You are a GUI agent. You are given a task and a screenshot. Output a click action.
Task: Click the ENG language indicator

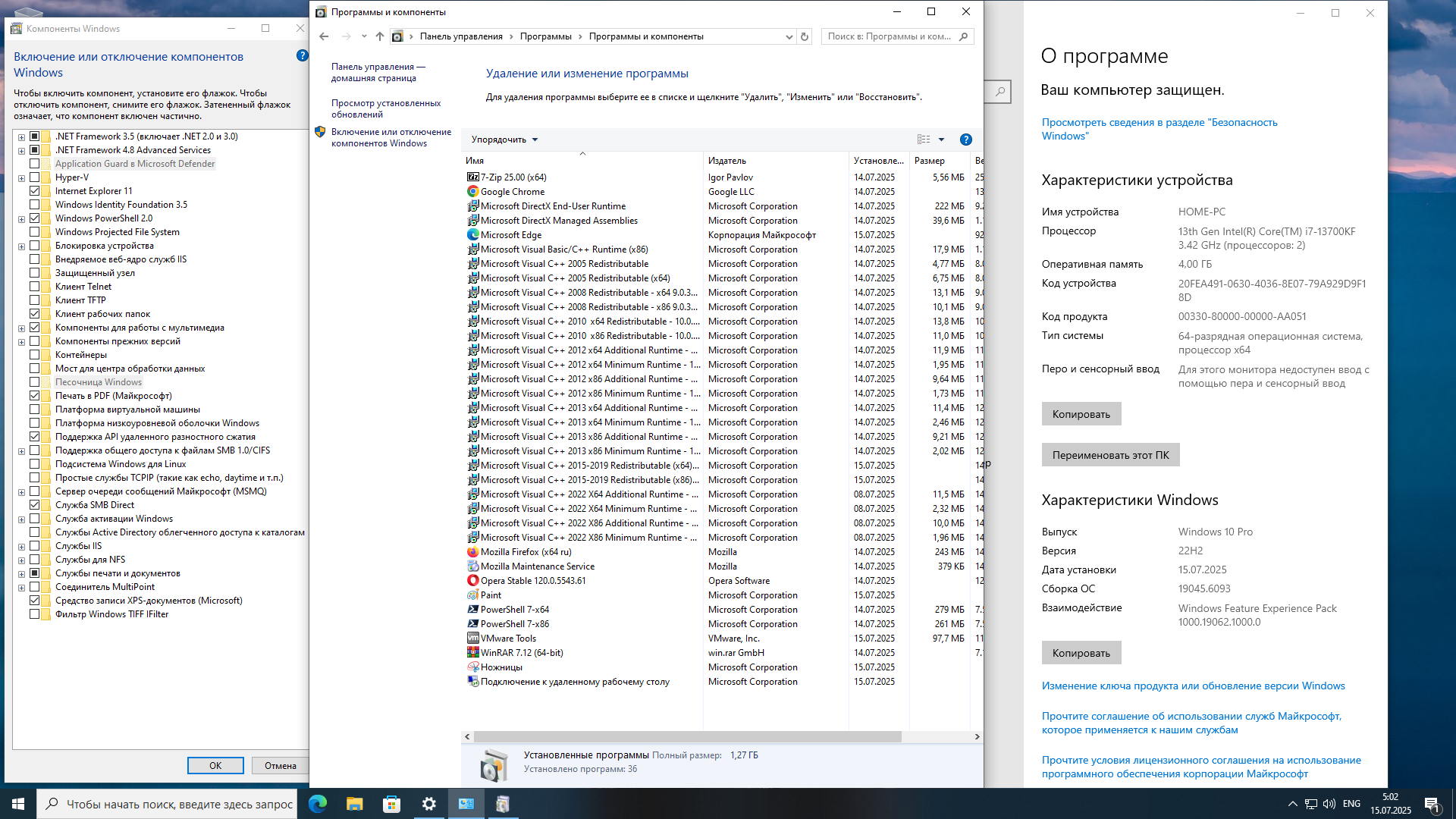pos(1351,804)
